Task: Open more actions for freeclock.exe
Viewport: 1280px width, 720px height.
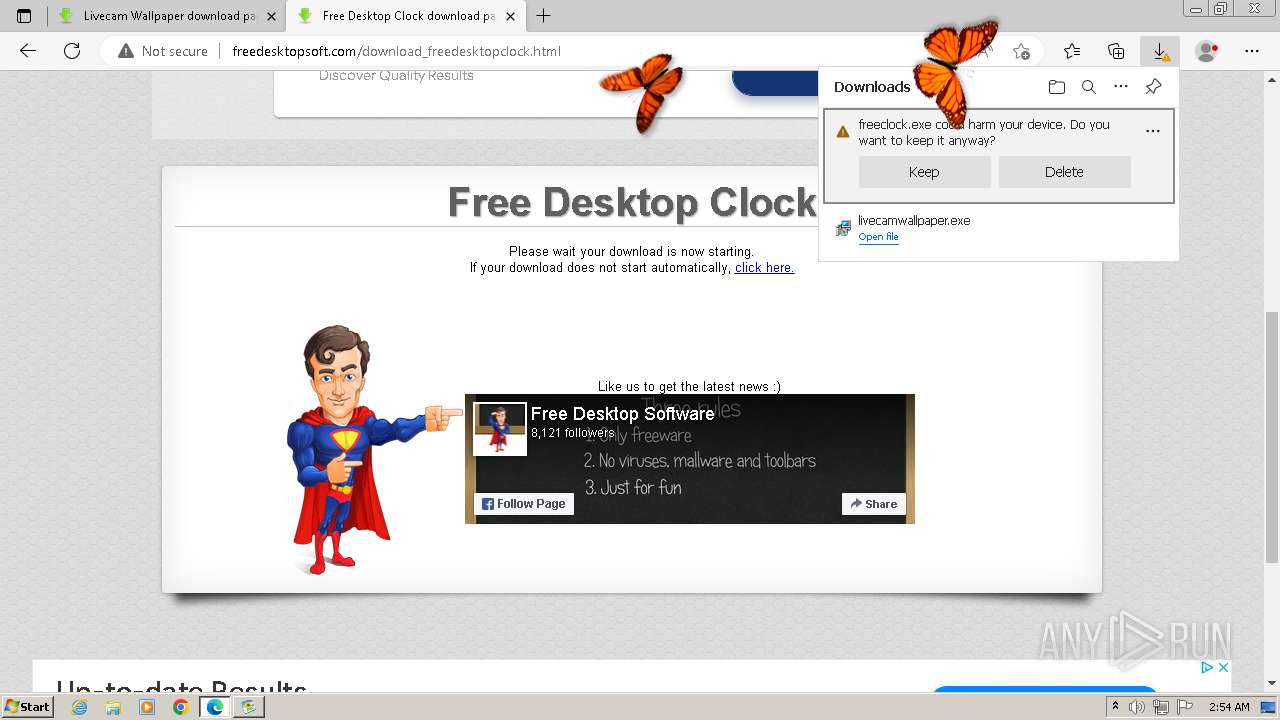Action: click(1153, 131)
